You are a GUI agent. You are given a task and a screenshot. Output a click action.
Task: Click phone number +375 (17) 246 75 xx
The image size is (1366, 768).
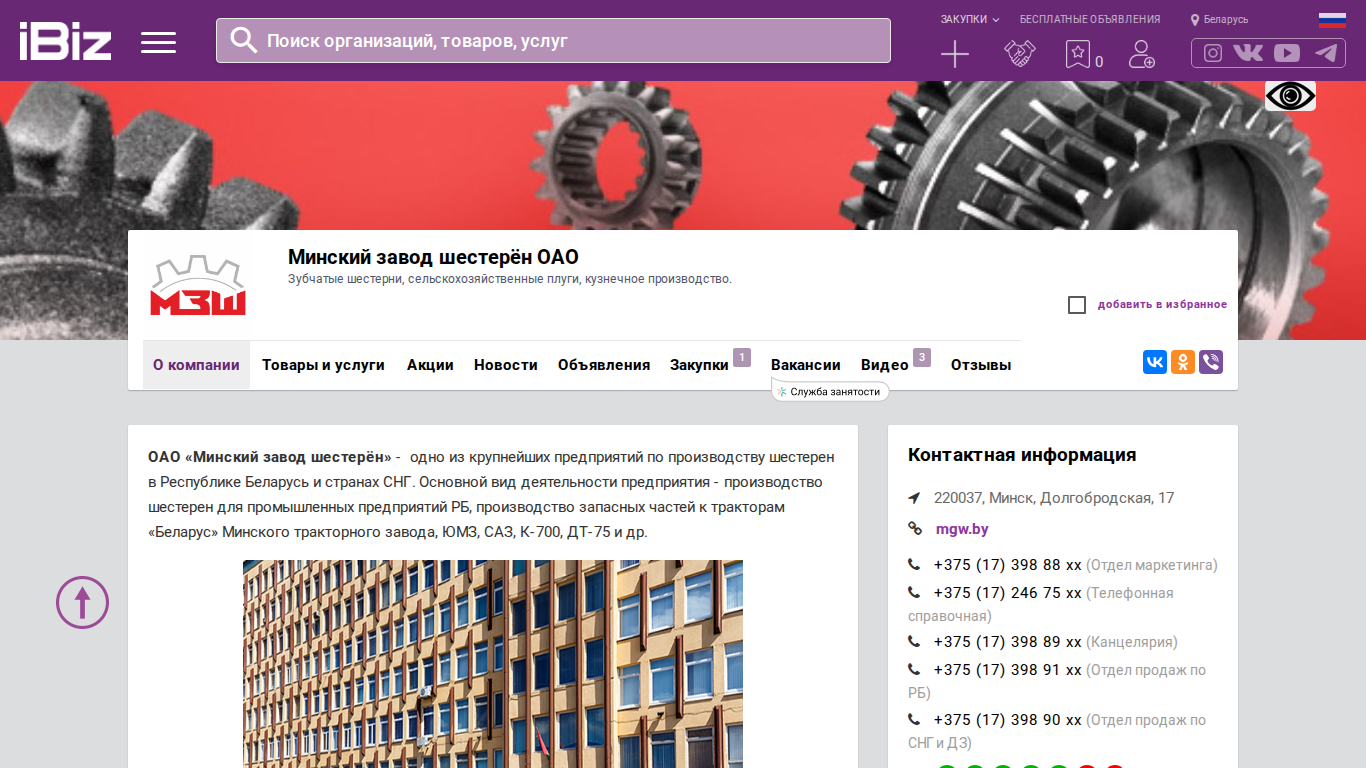1008,593
